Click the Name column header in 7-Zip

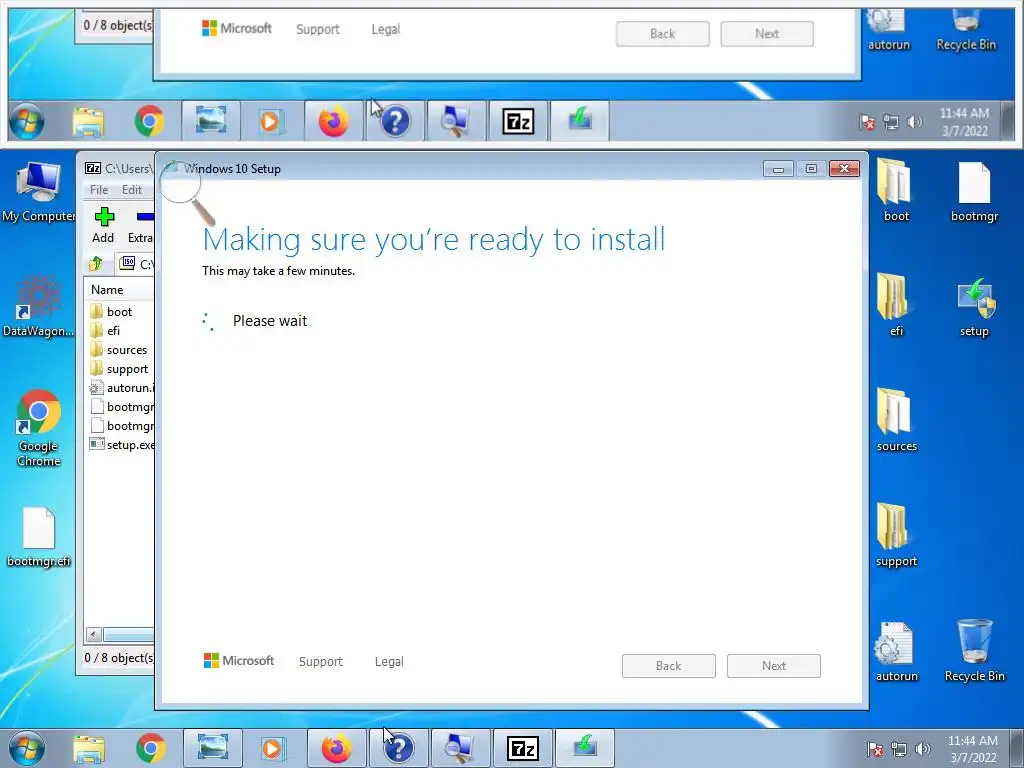click(x=120, y=289)
